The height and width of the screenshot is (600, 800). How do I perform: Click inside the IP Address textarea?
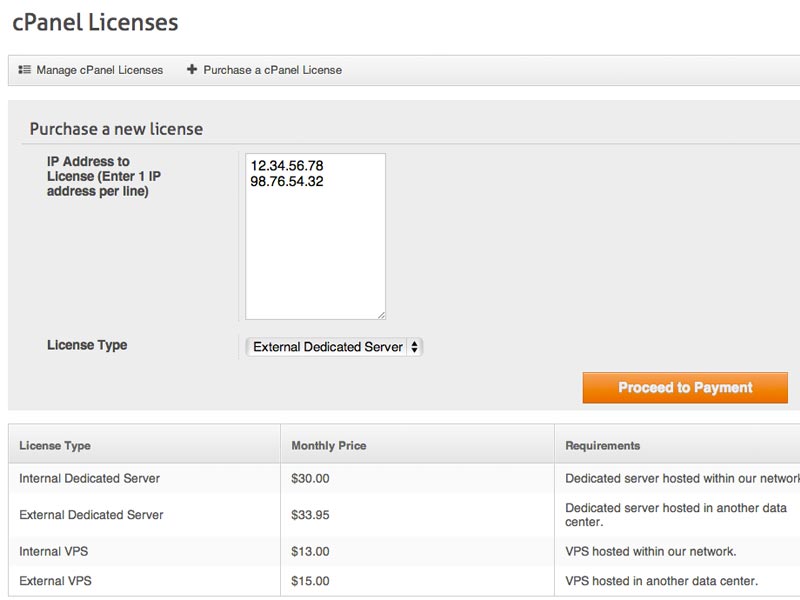click(315, 237)
